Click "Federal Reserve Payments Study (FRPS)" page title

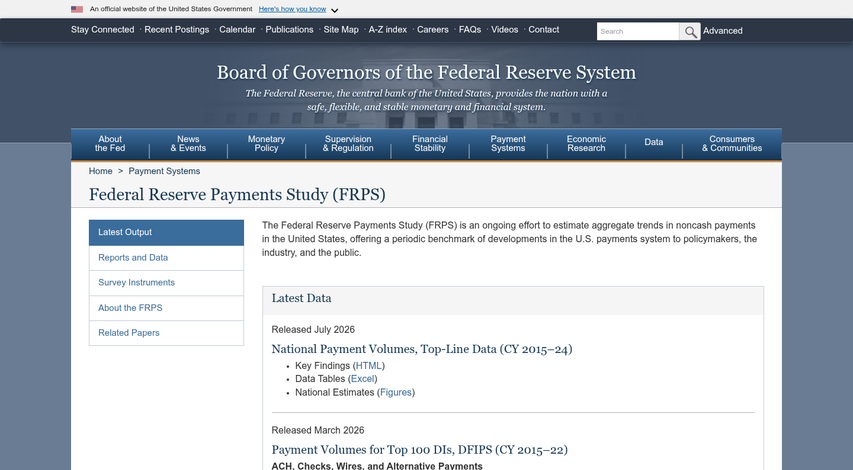tap(237, 195)
